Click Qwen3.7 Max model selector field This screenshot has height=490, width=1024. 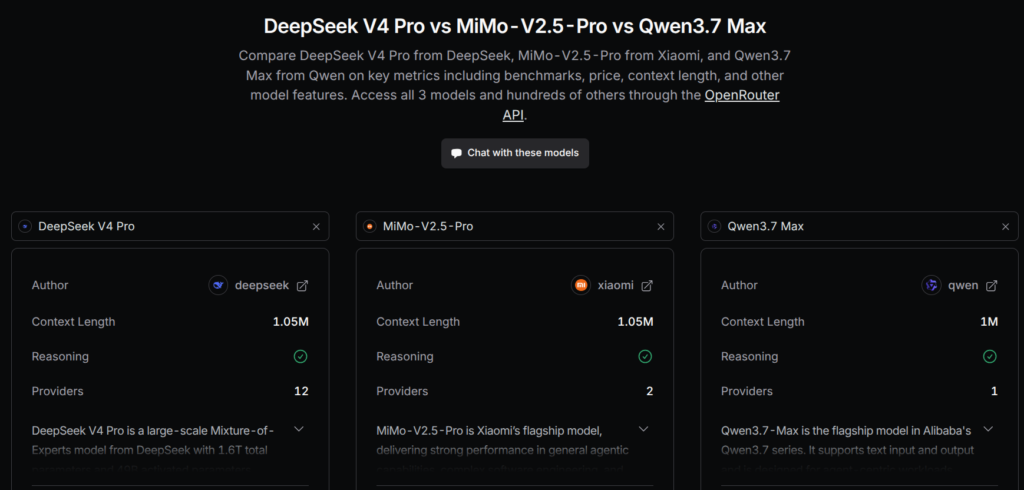pos(859,226)
